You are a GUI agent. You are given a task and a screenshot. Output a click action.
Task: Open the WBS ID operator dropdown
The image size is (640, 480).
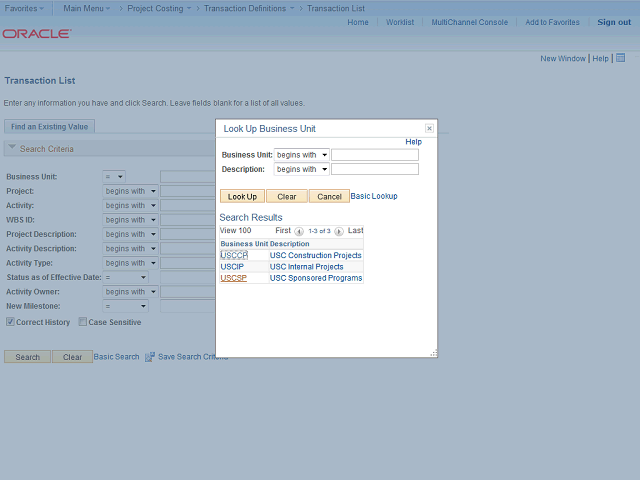130,220
